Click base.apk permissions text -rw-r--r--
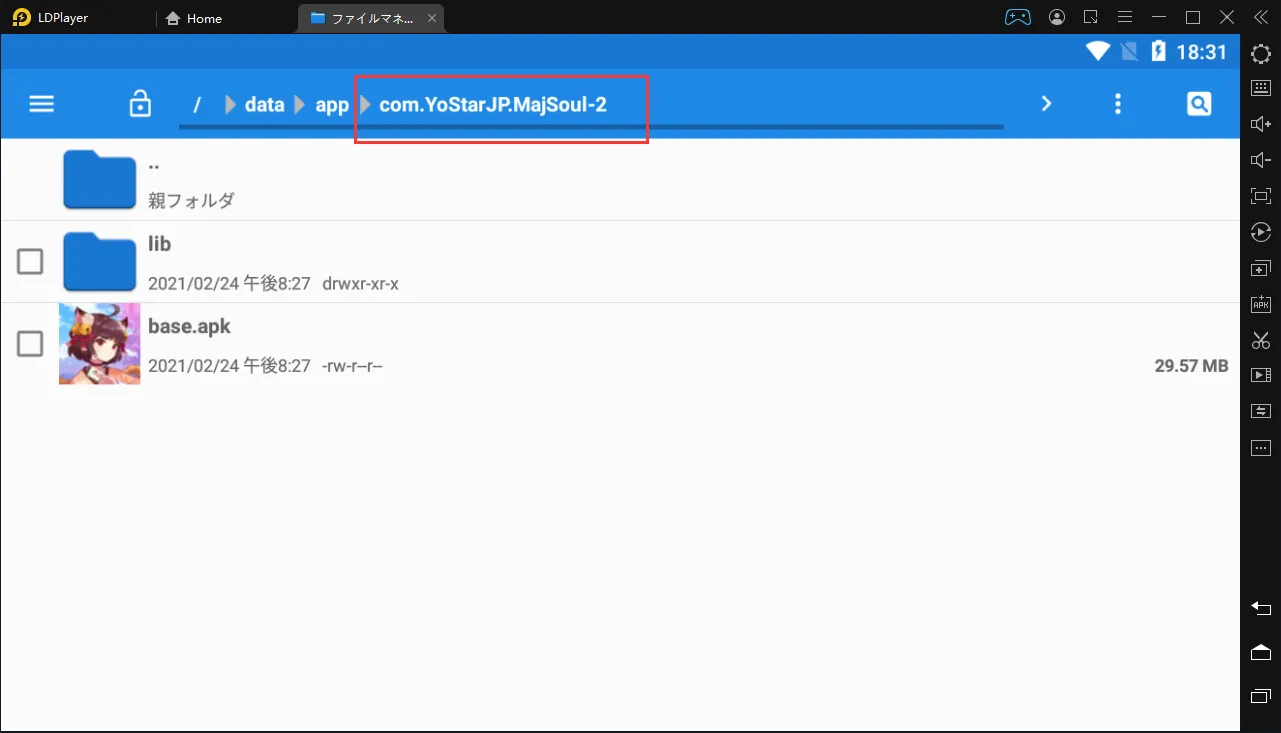This screenshot has width=1281, height=733. 352,366
